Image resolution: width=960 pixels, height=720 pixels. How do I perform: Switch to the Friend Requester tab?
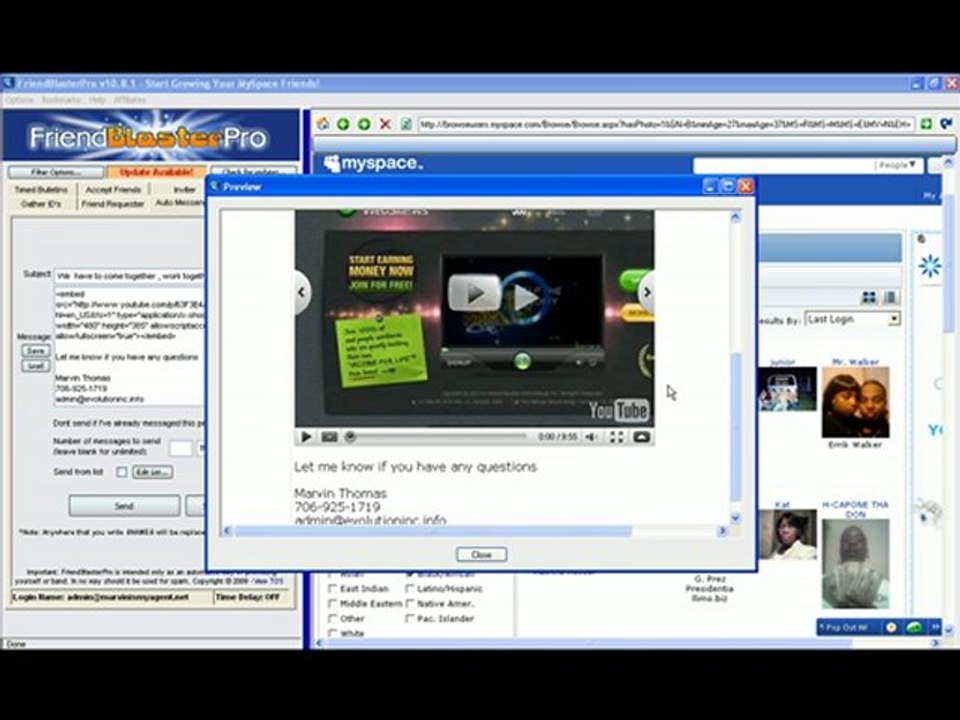[113, 204]
